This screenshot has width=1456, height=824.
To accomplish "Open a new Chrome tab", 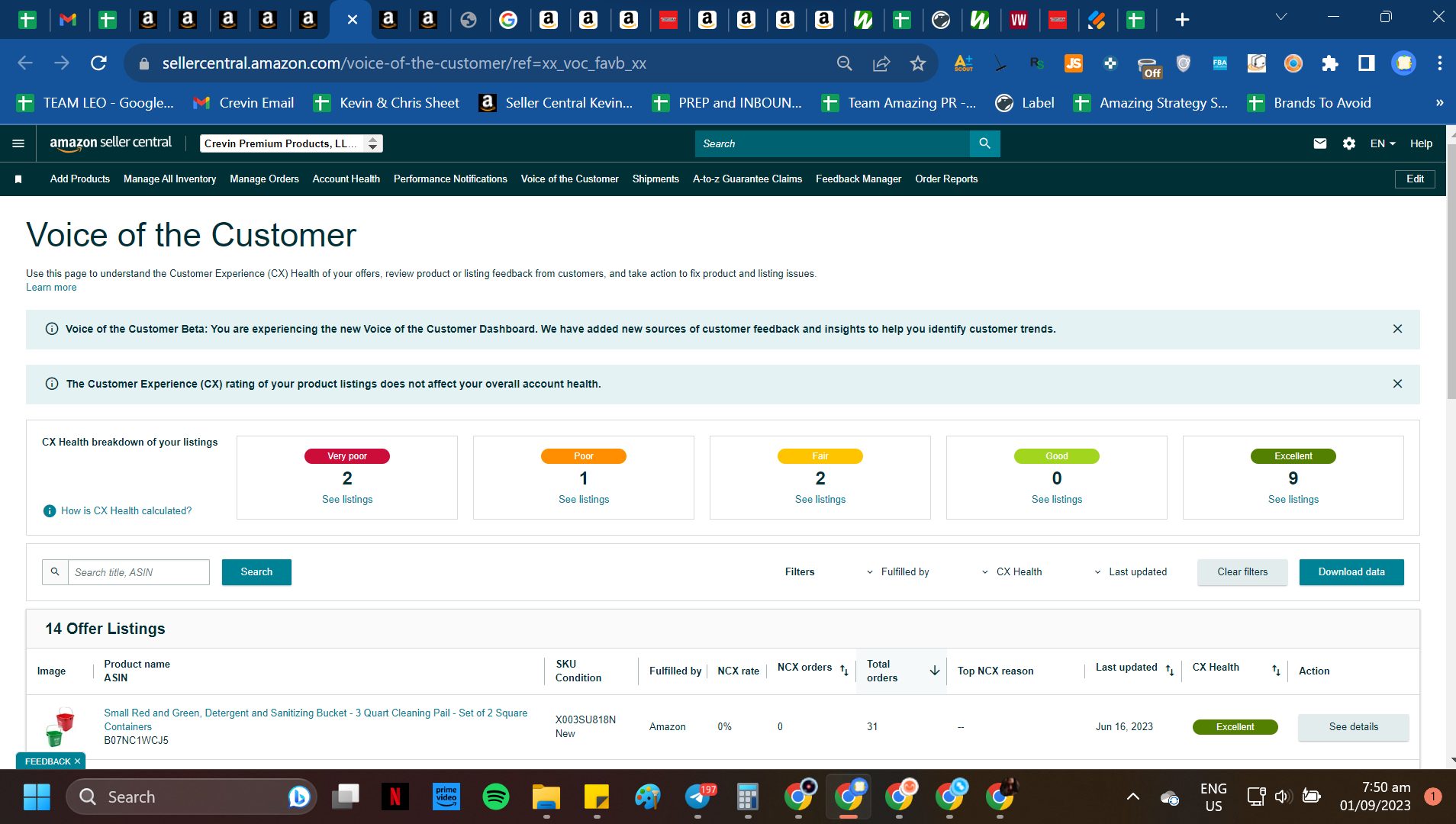I will click(1182, 20).
